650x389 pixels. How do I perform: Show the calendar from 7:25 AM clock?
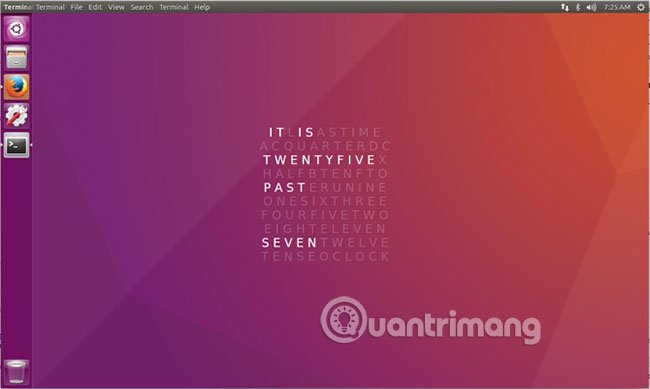tap(617, 7)
